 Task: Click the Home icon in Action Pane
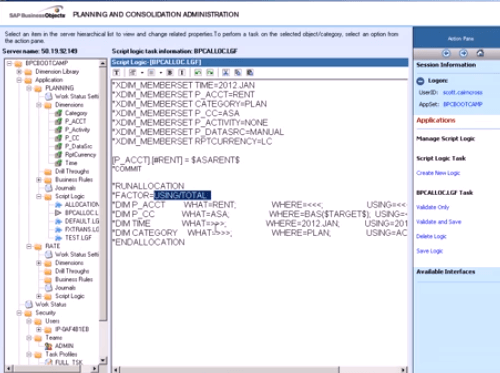coord(480,53)
